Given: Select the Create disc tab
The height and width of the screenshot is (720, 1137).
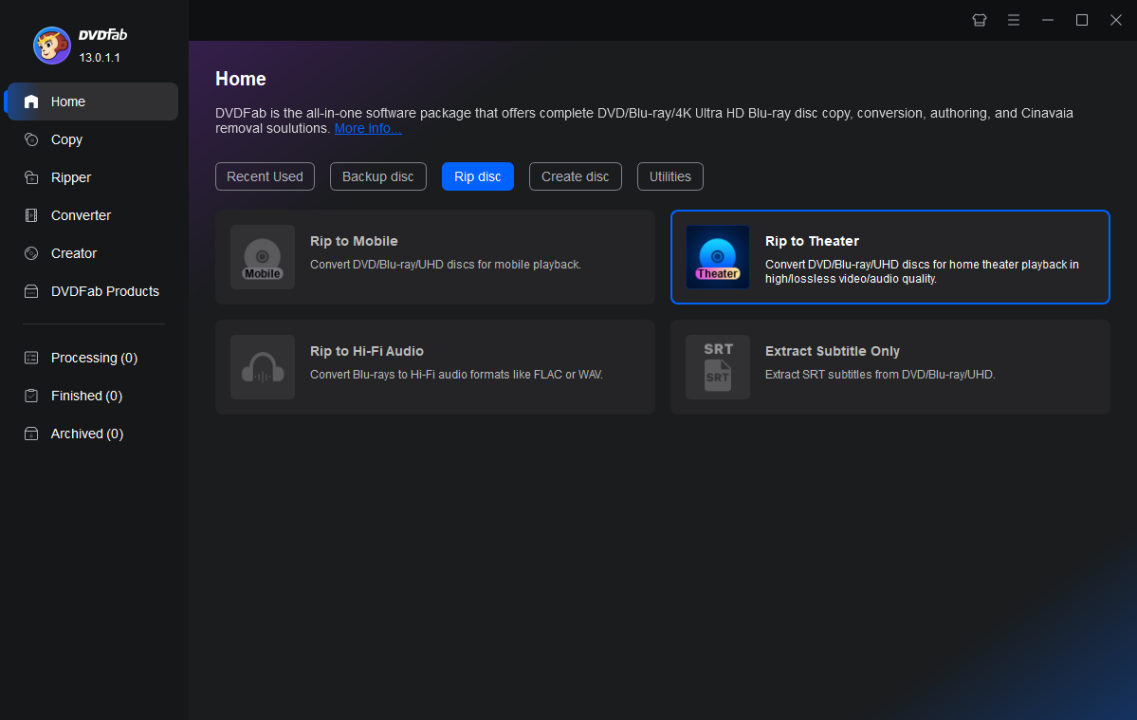Looking at the screenshot, I should [575, 176].
